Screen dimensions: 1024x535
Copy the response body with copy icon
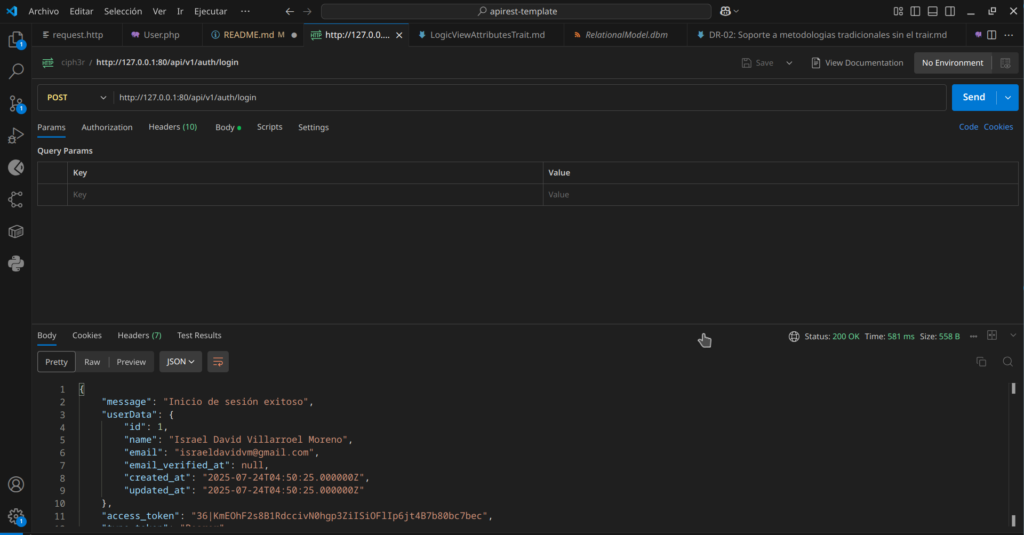pyautogui.click(x=981, y=361)
